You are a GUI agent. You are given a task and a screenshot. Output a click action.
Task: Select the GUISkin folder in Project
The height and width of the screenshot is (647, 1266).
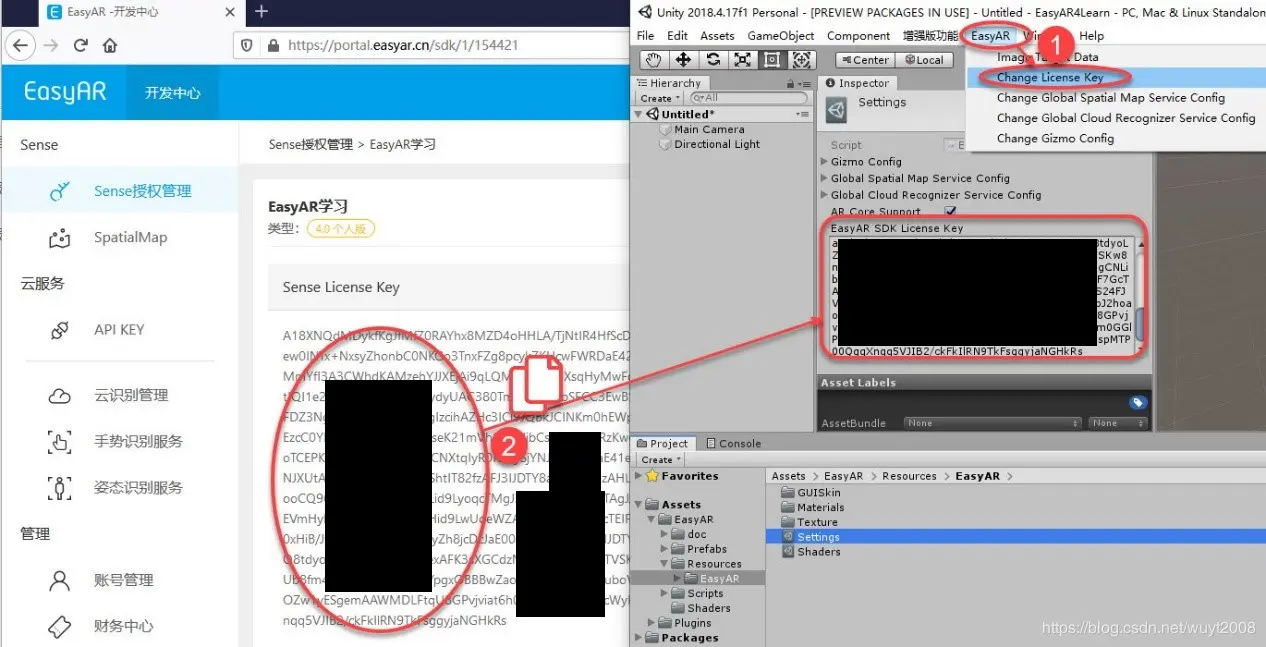818,493
